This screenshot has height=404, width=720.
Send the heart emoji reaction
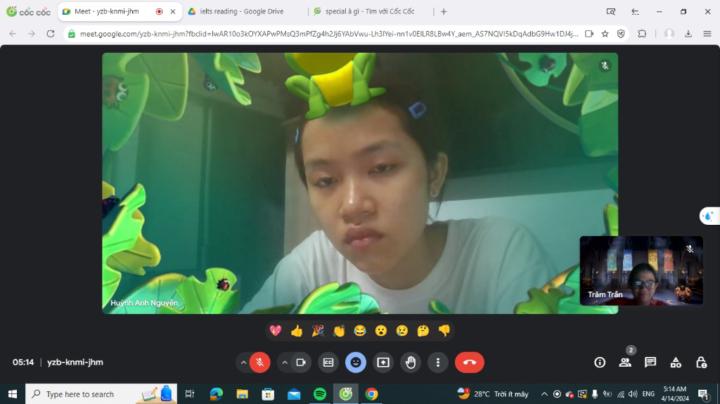point(276,331)
